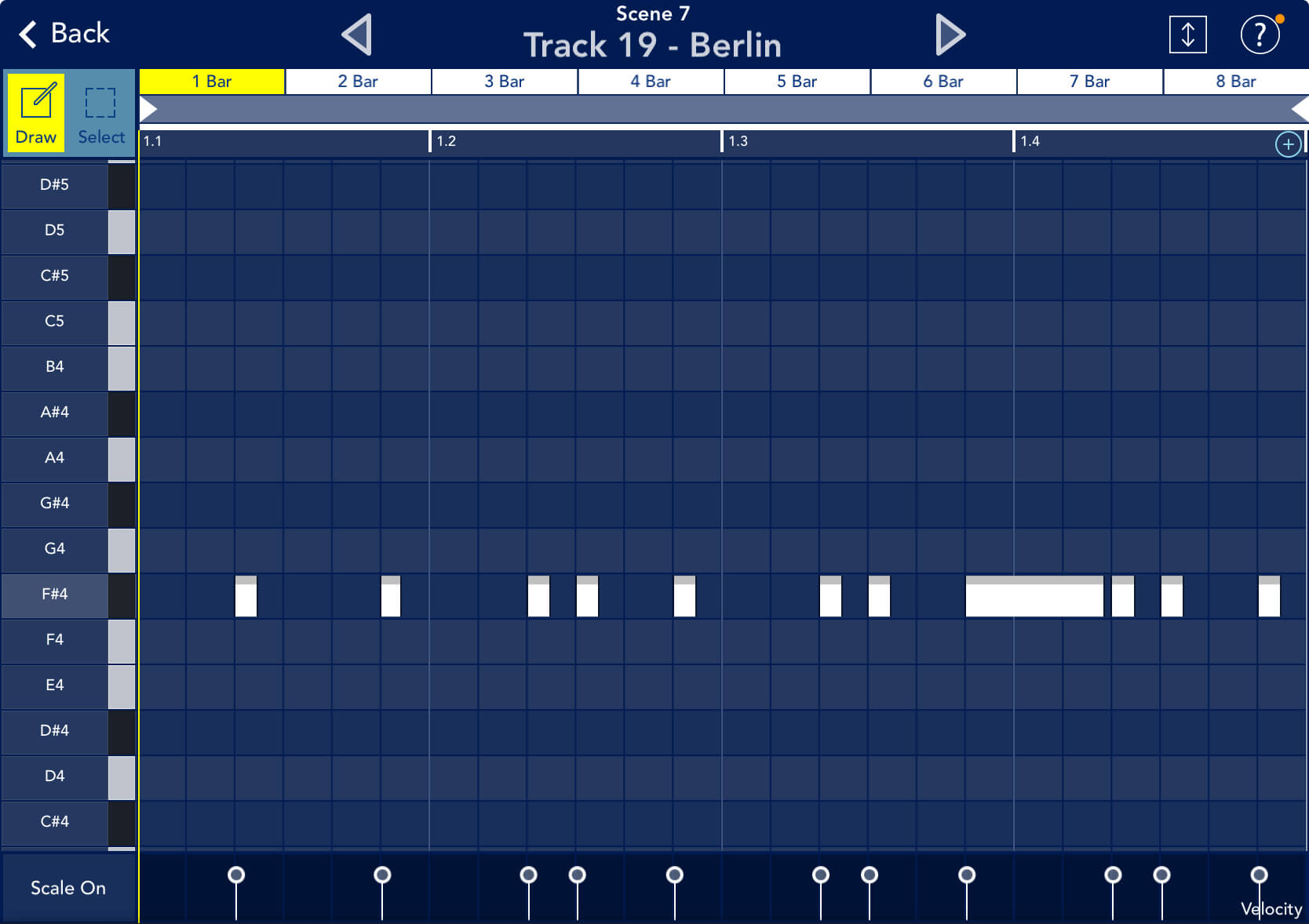Set pattern length to 4 Bar
Viewport: 1309px width, 924px height.
(651, 82)
